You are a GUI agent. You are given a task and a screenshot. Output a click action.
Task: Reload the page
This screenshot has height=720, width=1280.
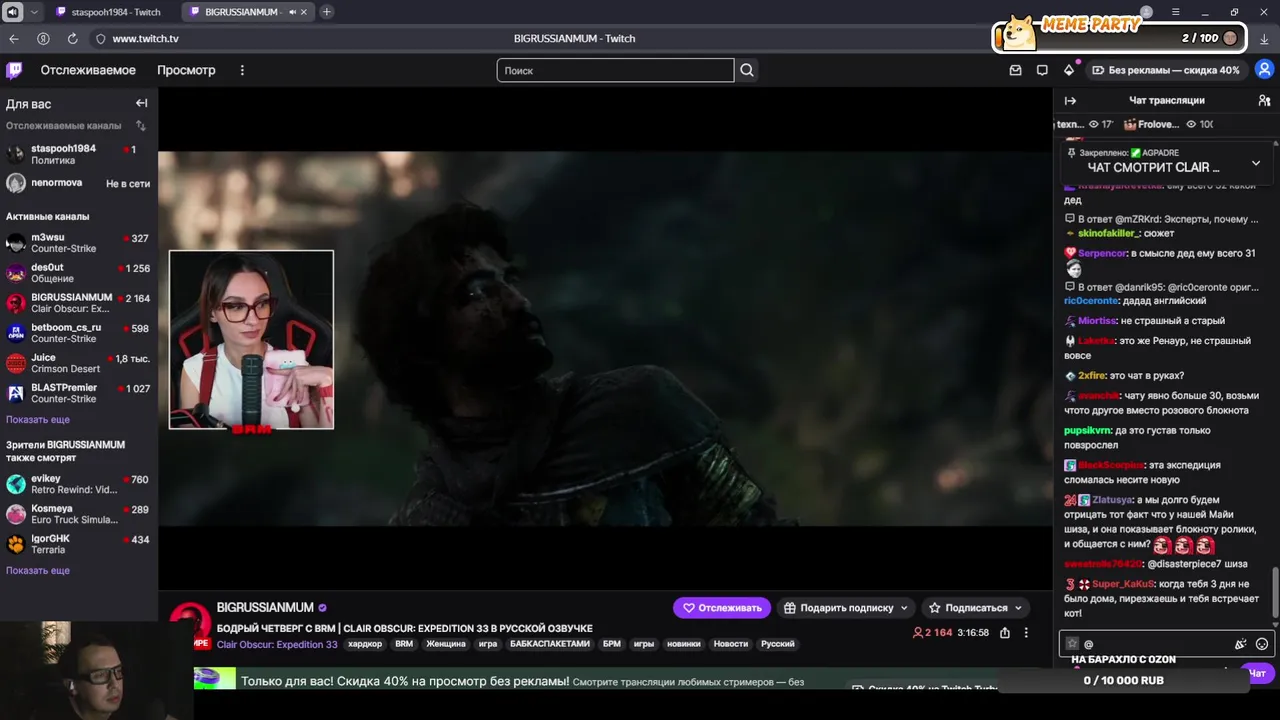(x=72, y=38)
